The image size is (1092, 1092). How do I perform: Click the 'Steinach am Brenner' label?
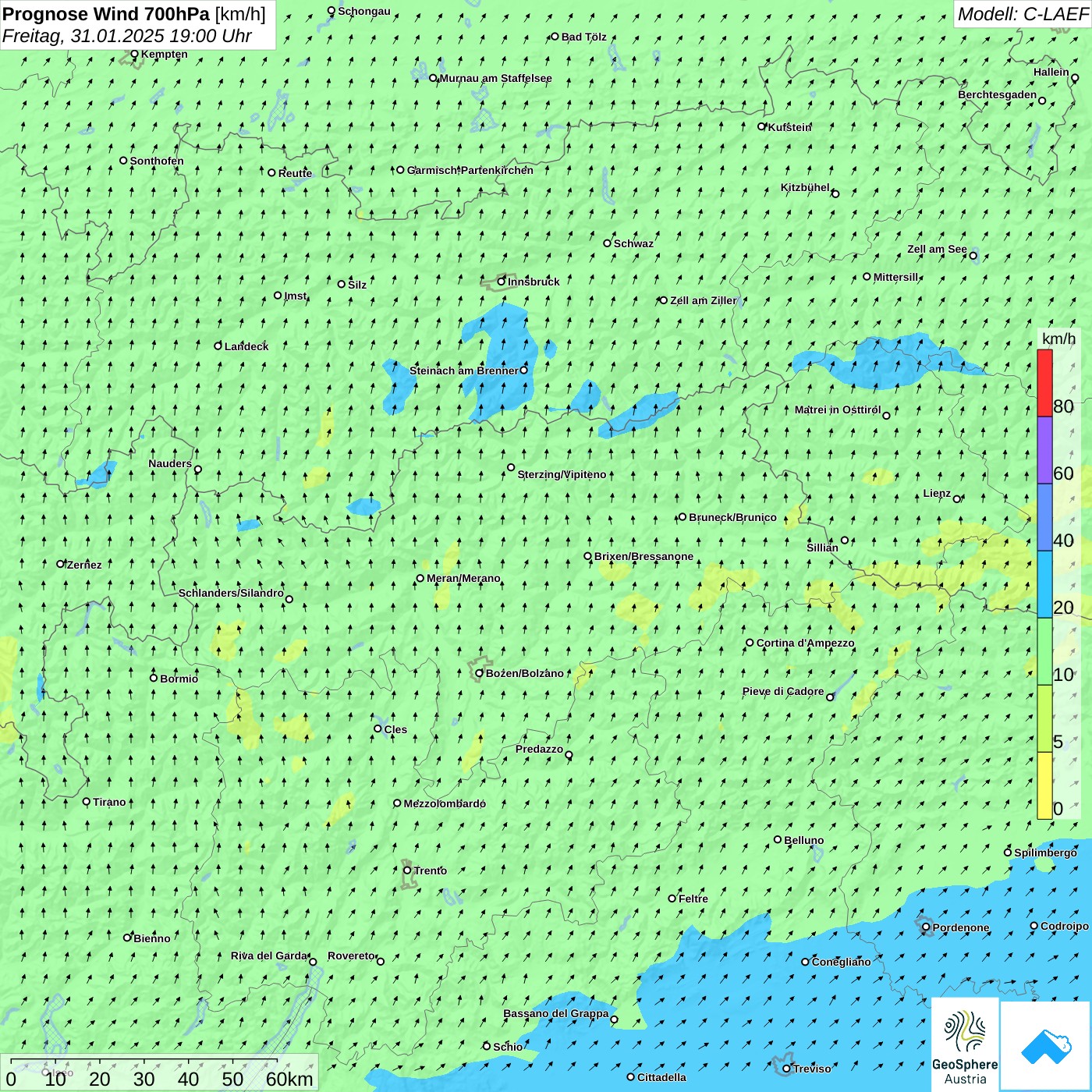click(x=463, y=370)
